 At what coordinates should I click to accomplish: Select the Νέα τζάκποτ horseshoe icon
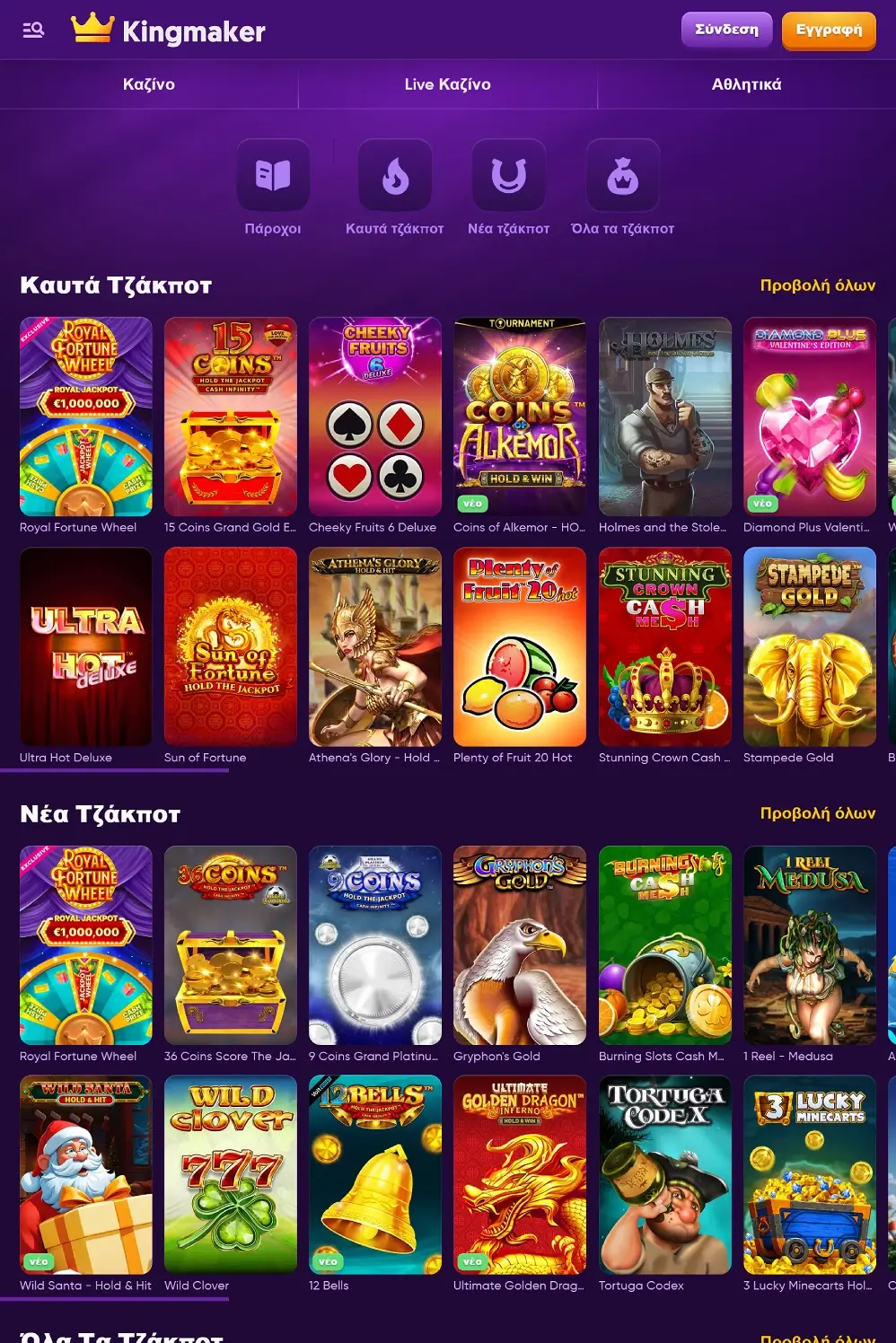[509, 175]
